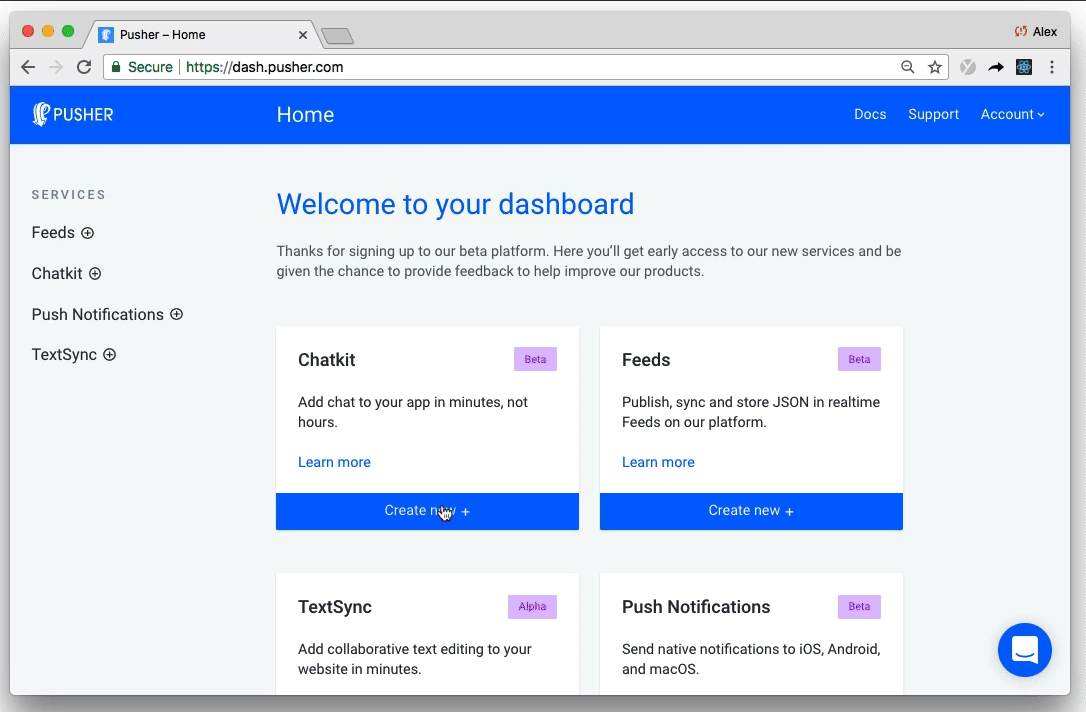
Task: Open the Account dropdown menu
Action: coord(1012,114)
